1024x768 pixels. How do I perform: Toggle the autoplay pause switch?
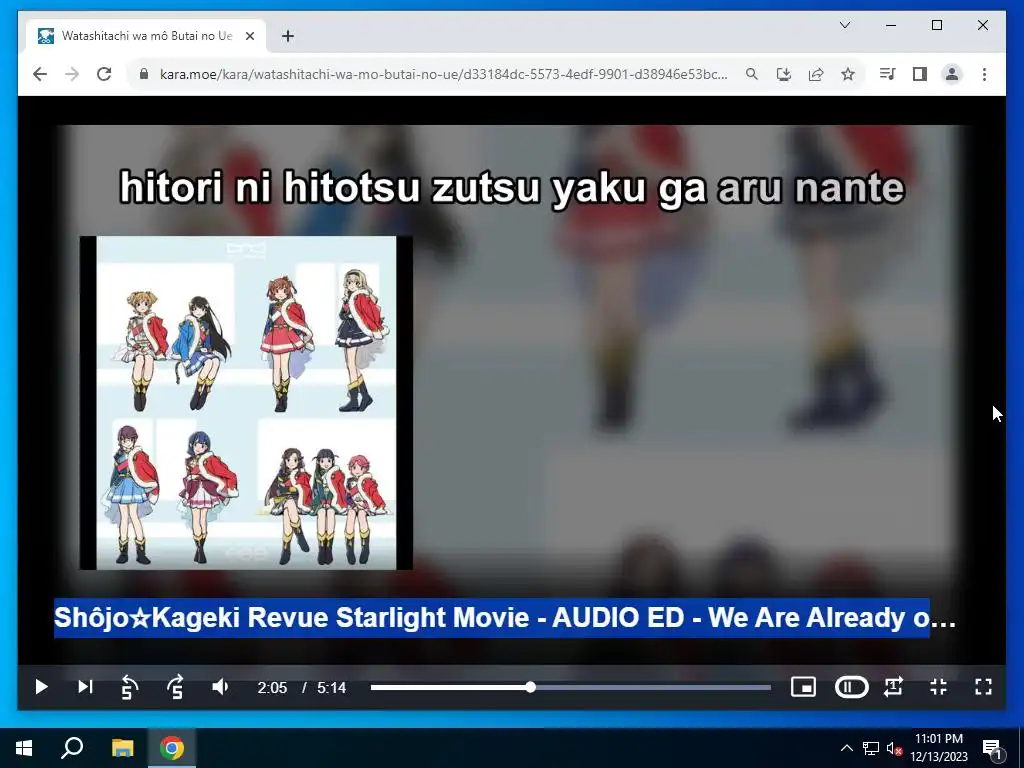pos(851,687)
